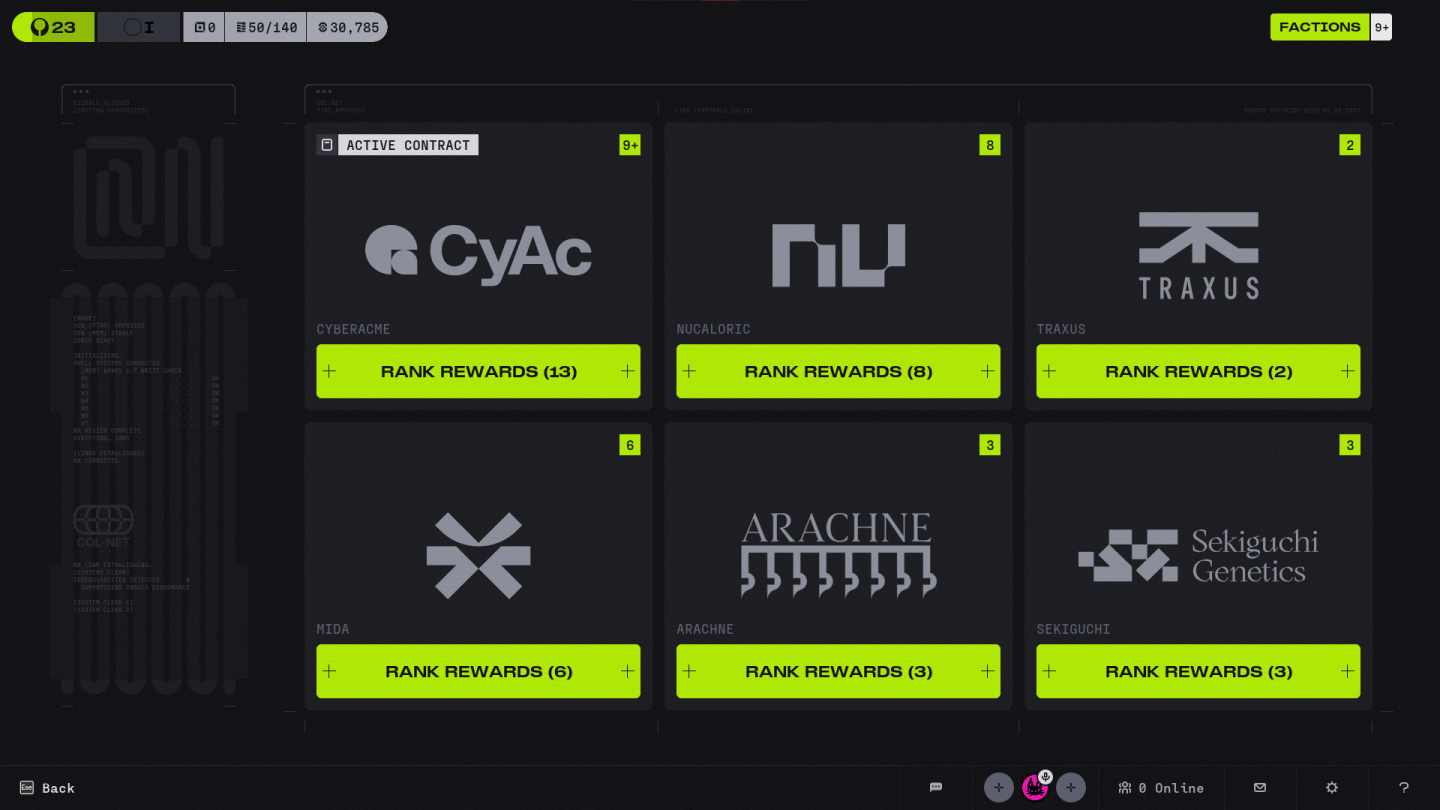Screen dimensions: 1440x810
Task: Open Sekiguchi Rank Rewards (3)
Action: (x=1199, y=671)
